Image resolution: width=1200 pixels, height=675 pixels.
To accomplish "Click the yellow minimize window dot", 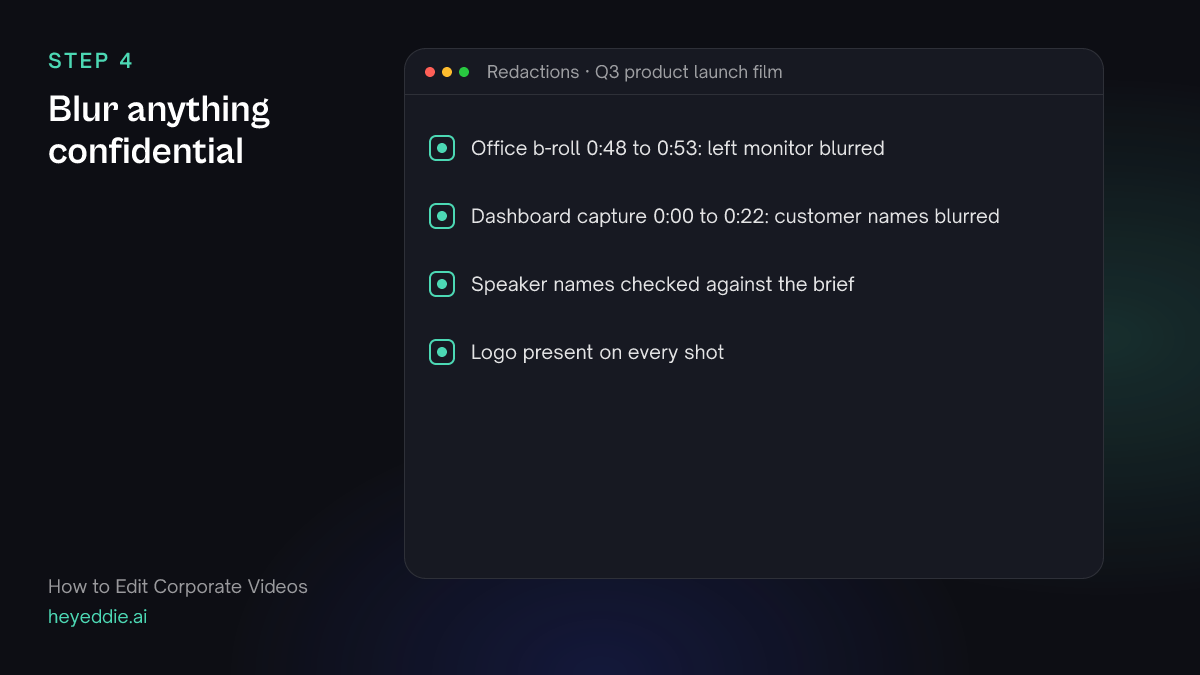I will (447, 72).
